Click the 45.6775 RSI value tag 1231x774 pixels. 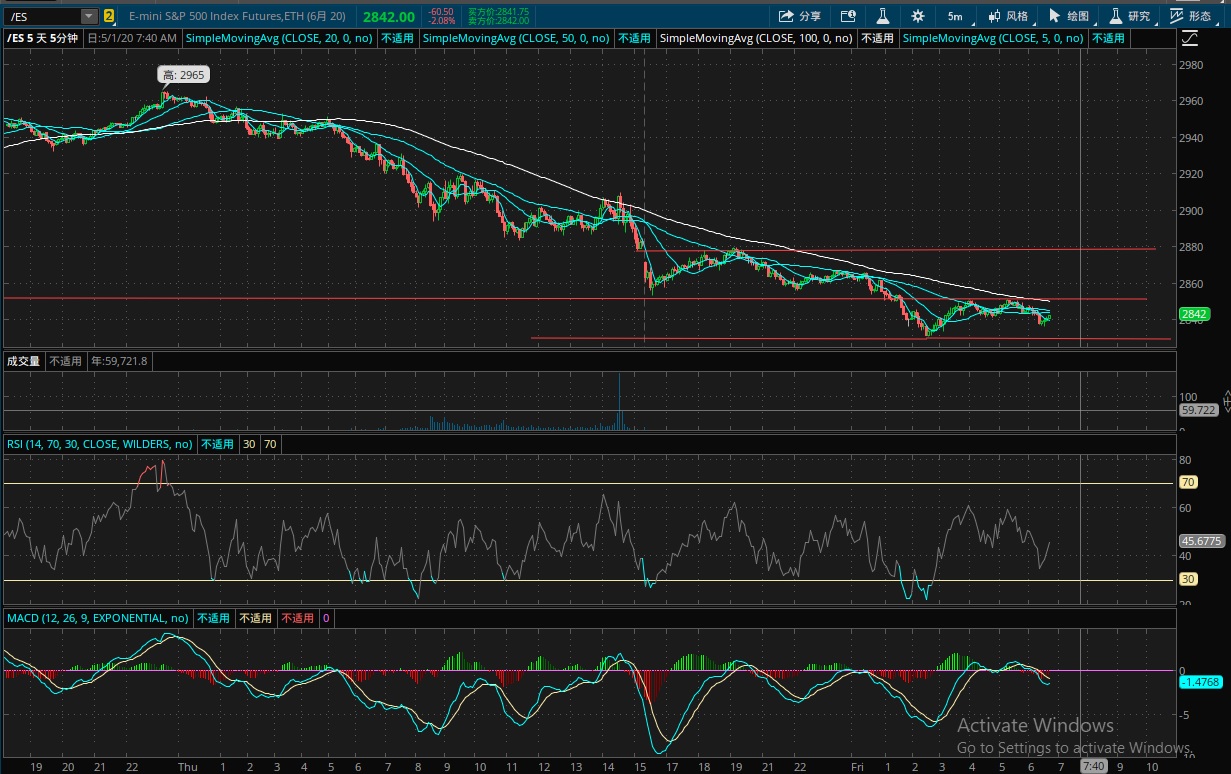coord(1201,540)
